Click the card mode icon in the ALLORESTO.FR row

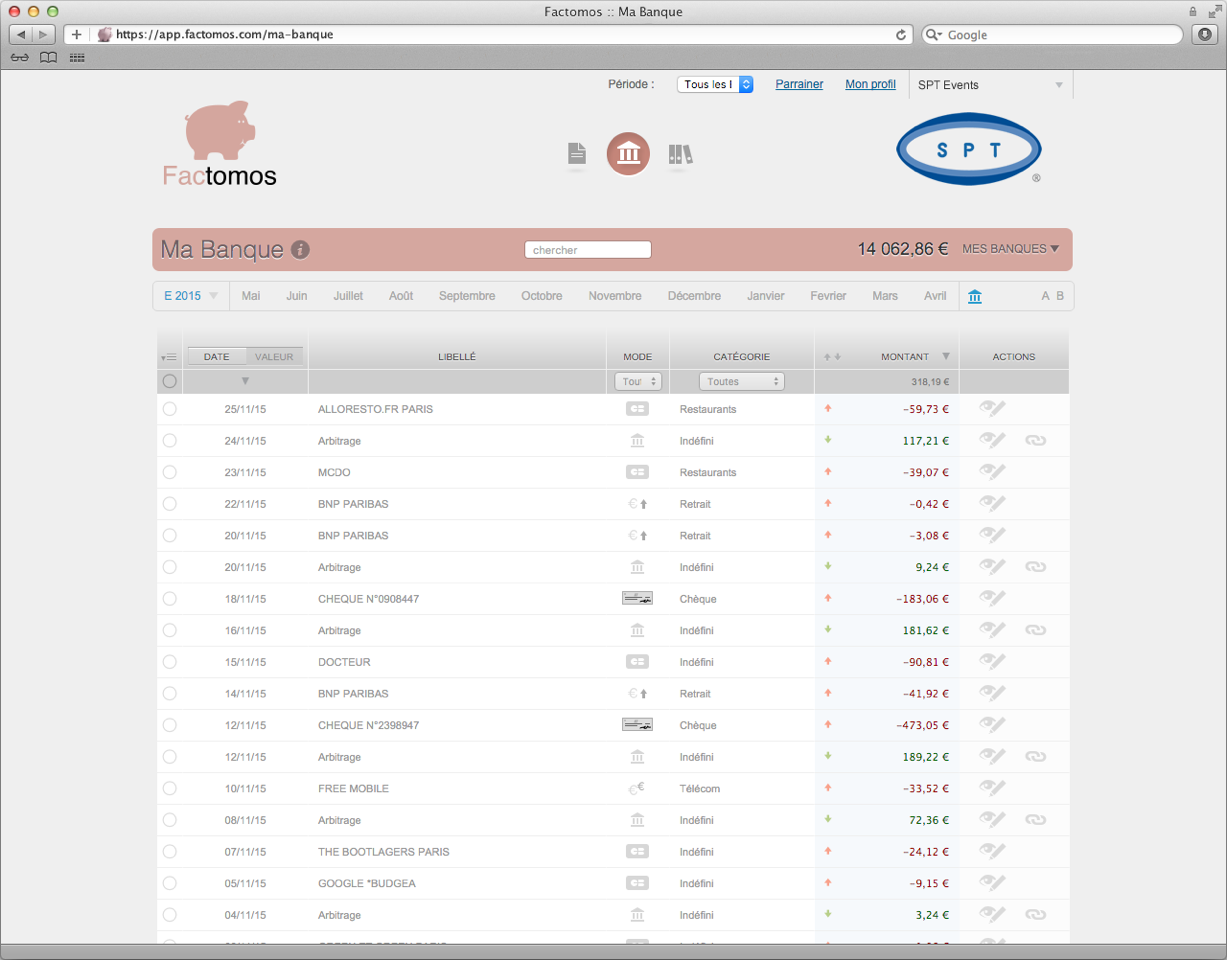pos(637,408)
